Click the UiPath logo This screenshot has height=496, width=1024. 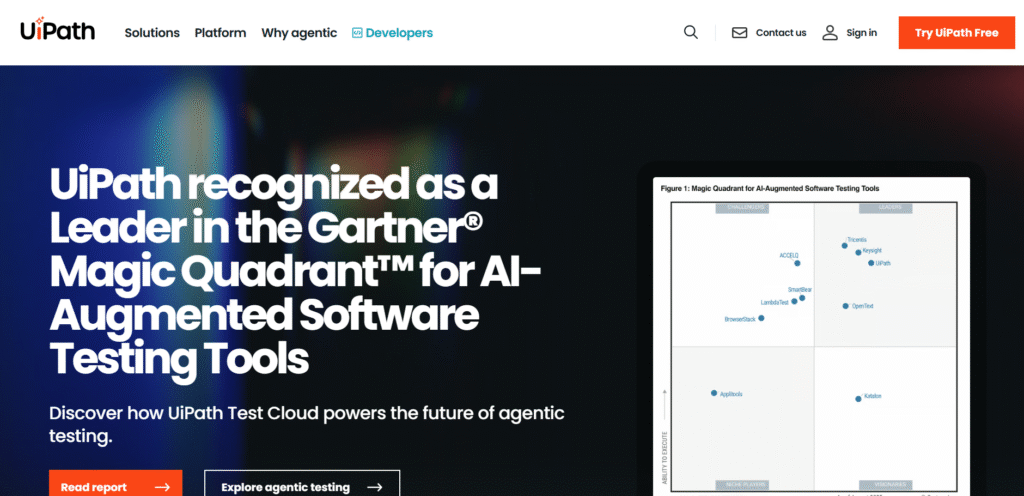[x=57, y=32]
